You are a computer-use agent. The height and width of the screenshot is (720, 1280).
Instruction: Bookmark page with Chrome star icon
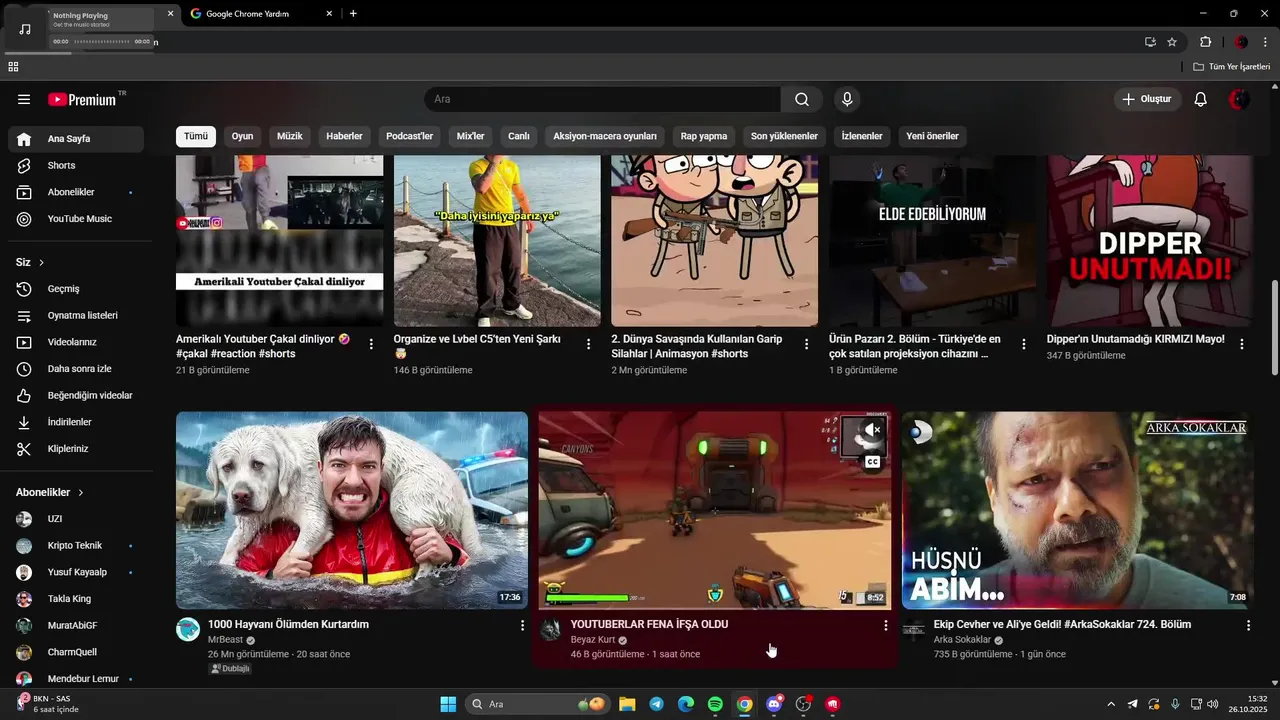tap(1172, 42)
